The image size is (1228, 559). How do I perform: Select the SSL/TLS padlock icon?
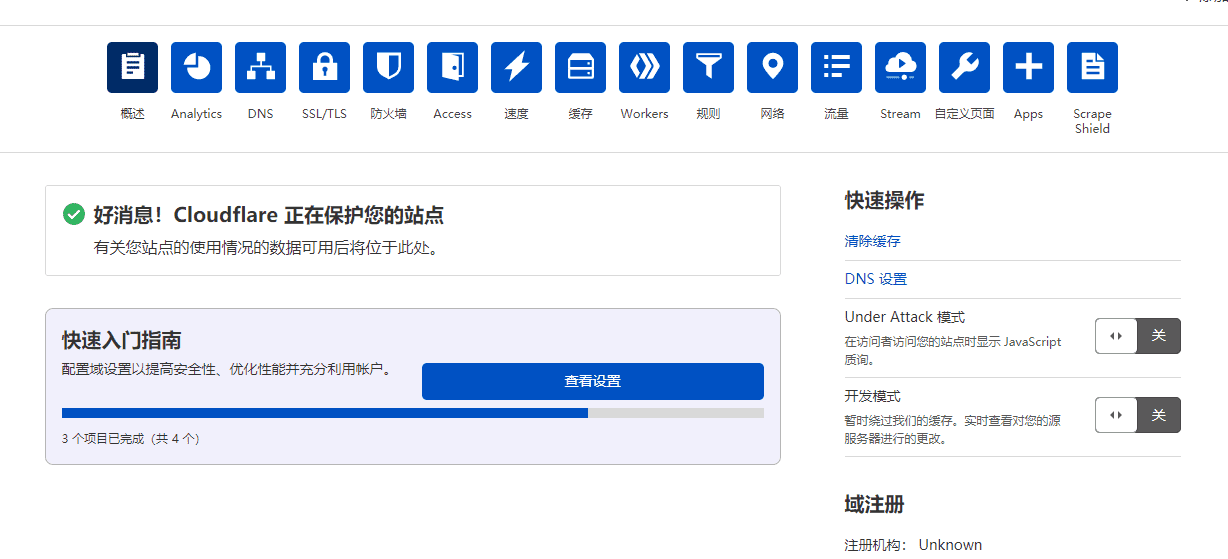(x=324, y=67)
